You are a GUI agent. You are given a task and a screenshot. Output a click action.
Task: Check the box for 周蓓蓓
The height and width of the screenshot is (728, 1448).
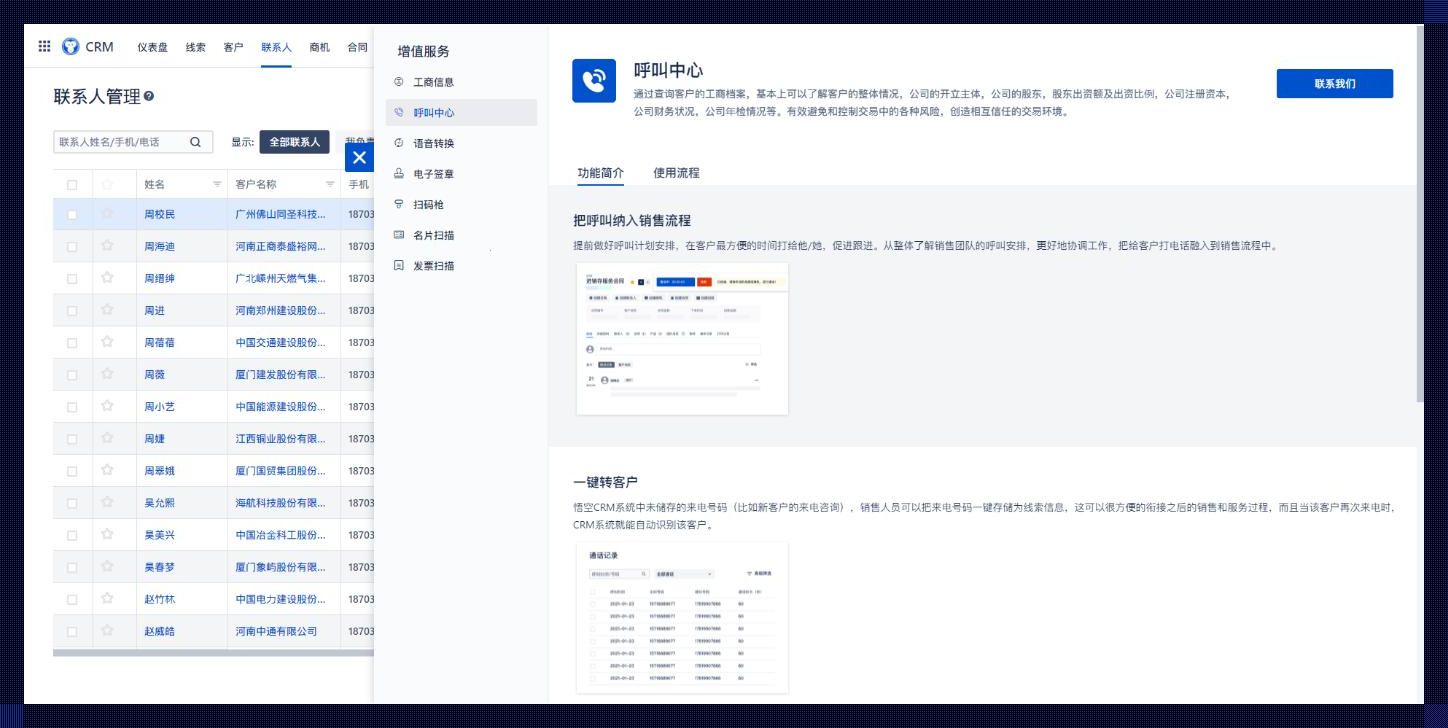pyautogui.click(x=71, y=343)
